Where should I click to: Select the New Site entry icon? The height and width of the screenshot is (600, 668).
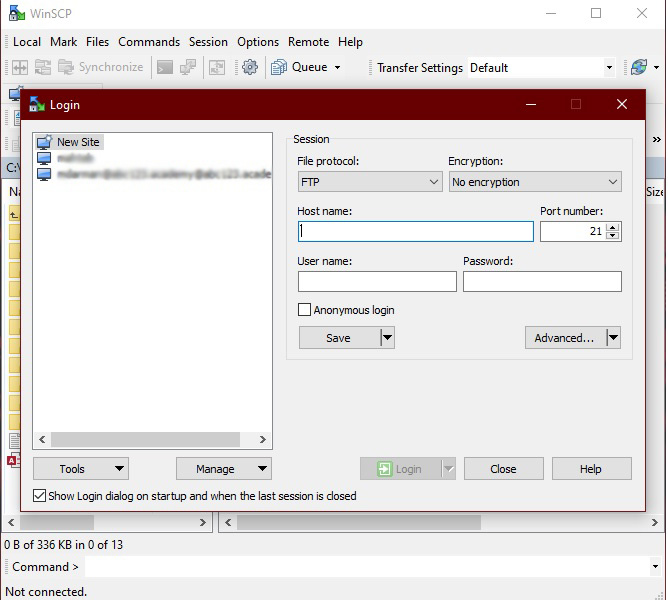(x=44, y=142)
